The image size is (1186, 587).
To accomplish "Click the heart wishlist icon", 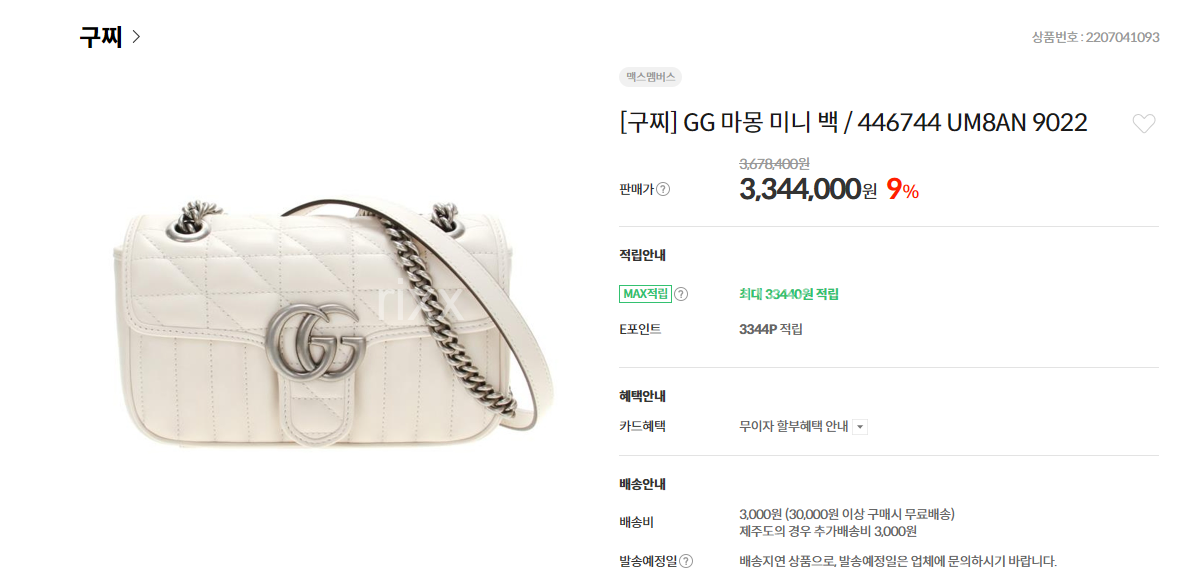I will pyautogui.click(x=1144, y=123).
